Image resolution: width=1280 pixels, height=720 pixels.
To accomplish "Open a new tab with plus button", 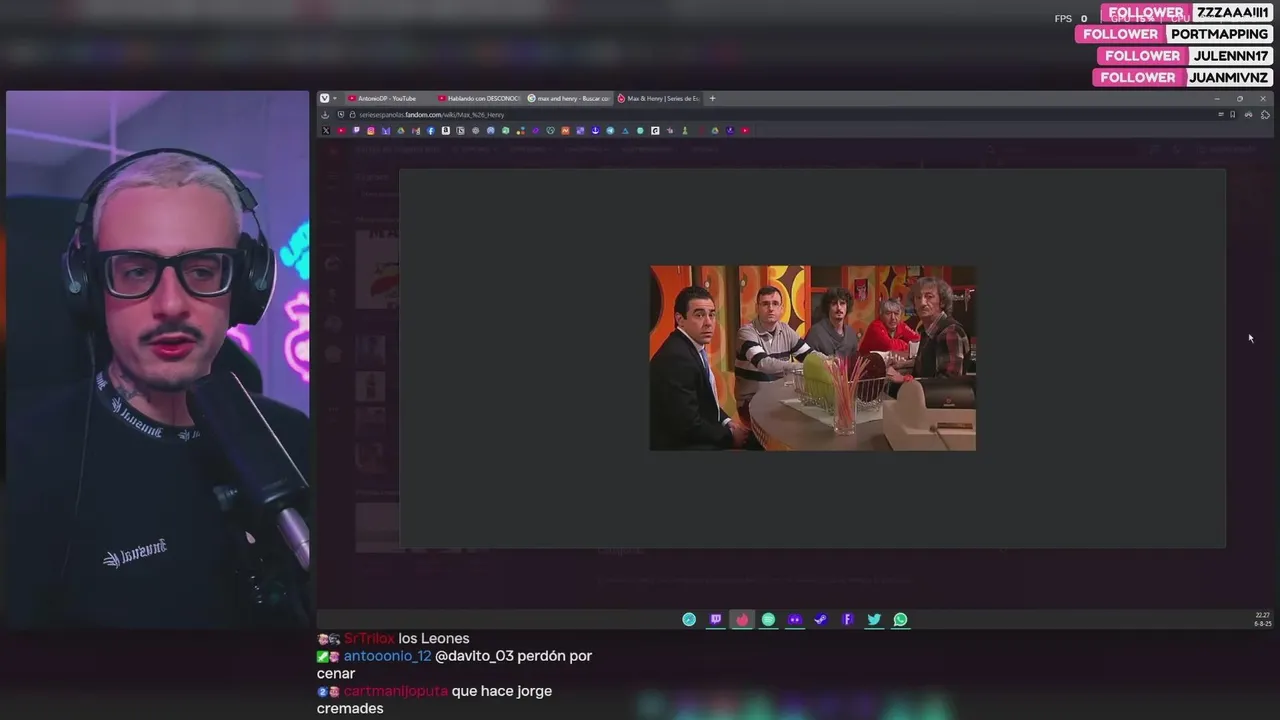I will coord(712,98).
